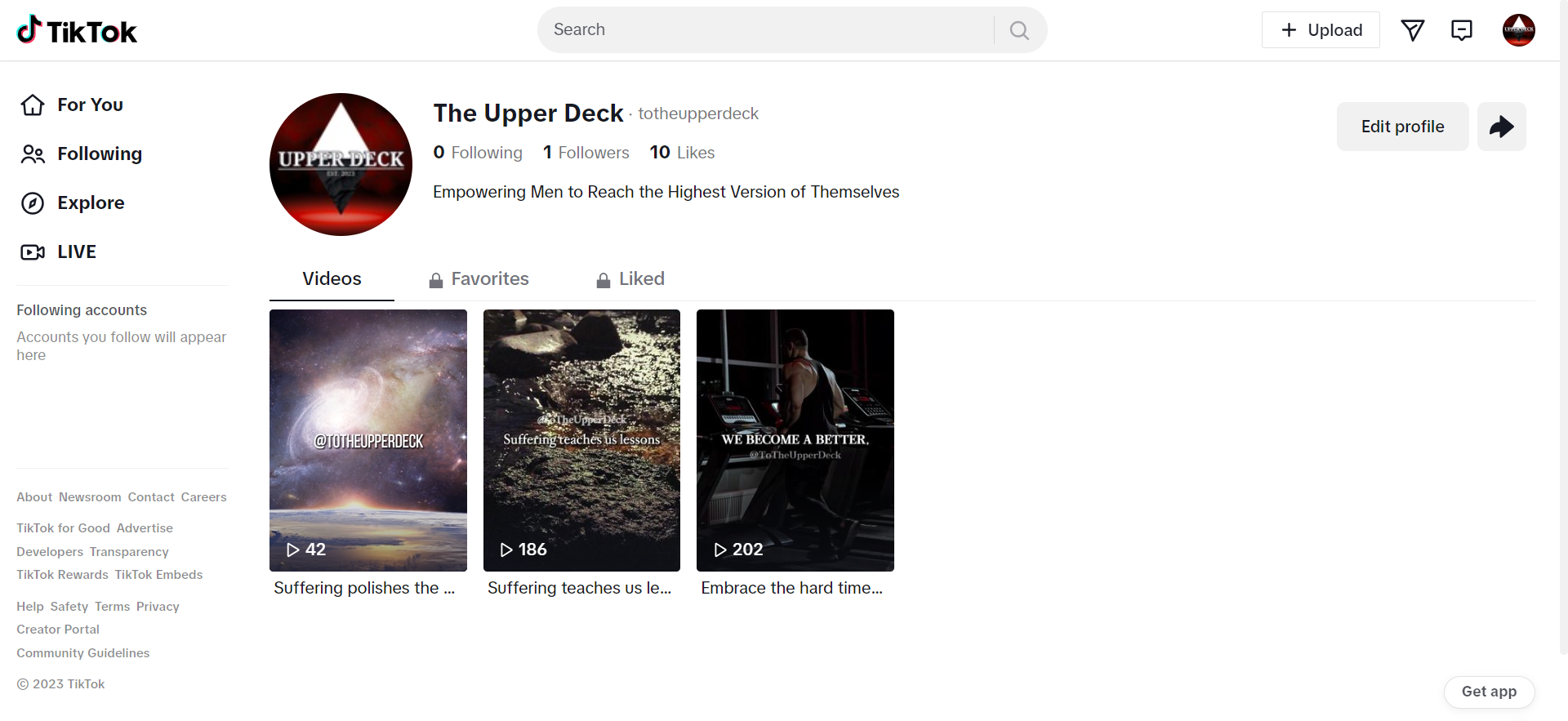Open the 202-view treadmill video thumbnail
This screenshot has height=721, width=1568.
[795, 440]
